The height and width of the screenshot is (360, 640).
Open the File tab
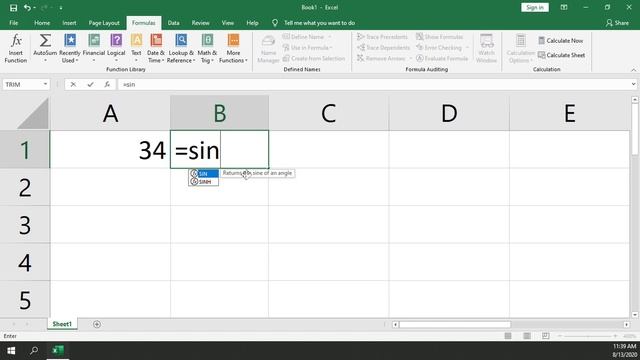[13, 23]
